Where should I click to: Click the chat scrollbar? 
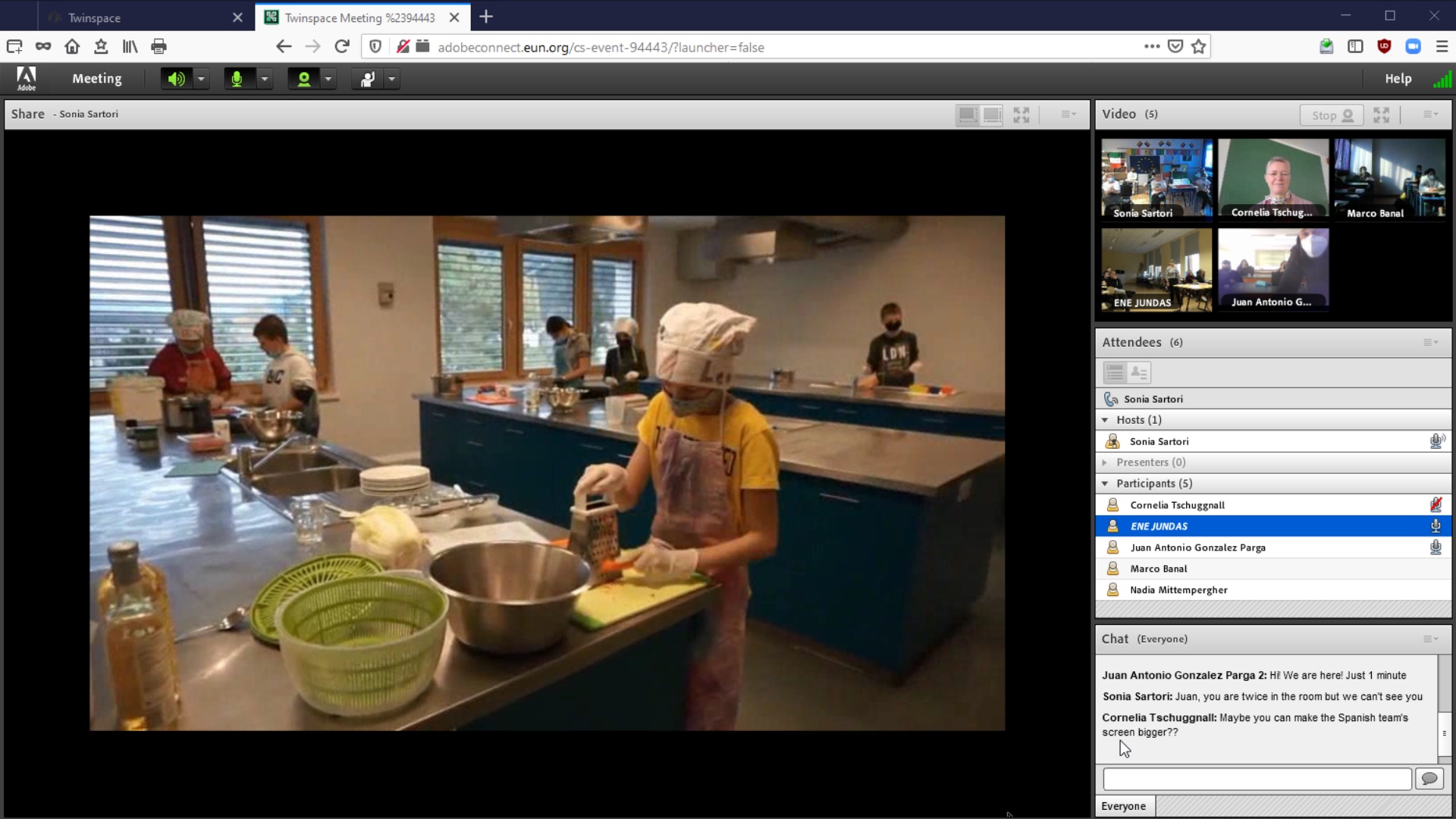tap(1444, 733)
